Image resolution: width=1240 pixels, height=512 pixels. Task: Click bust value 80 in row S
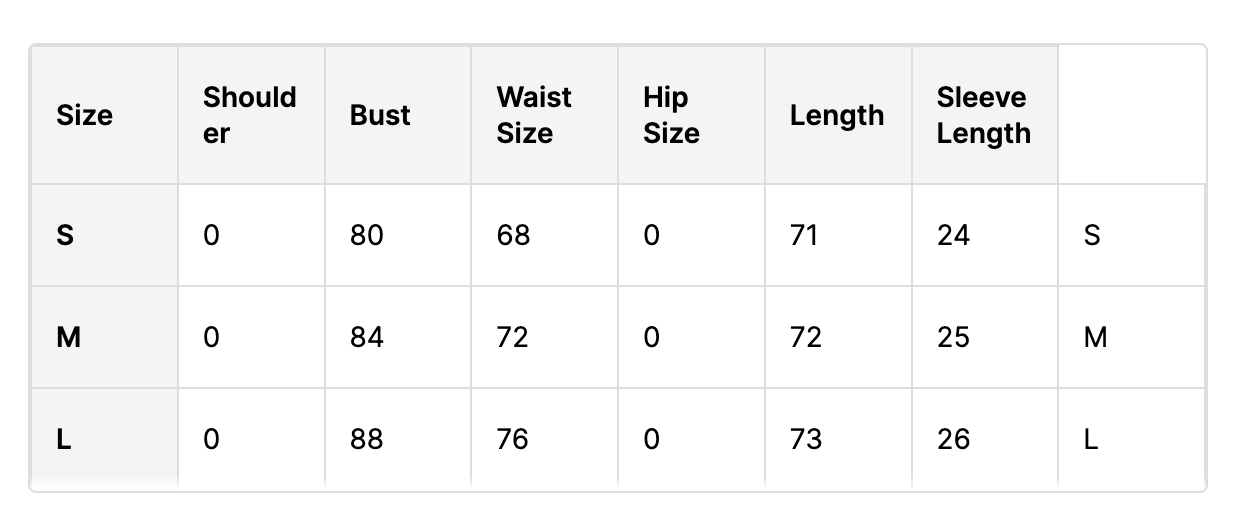(367, 236)
